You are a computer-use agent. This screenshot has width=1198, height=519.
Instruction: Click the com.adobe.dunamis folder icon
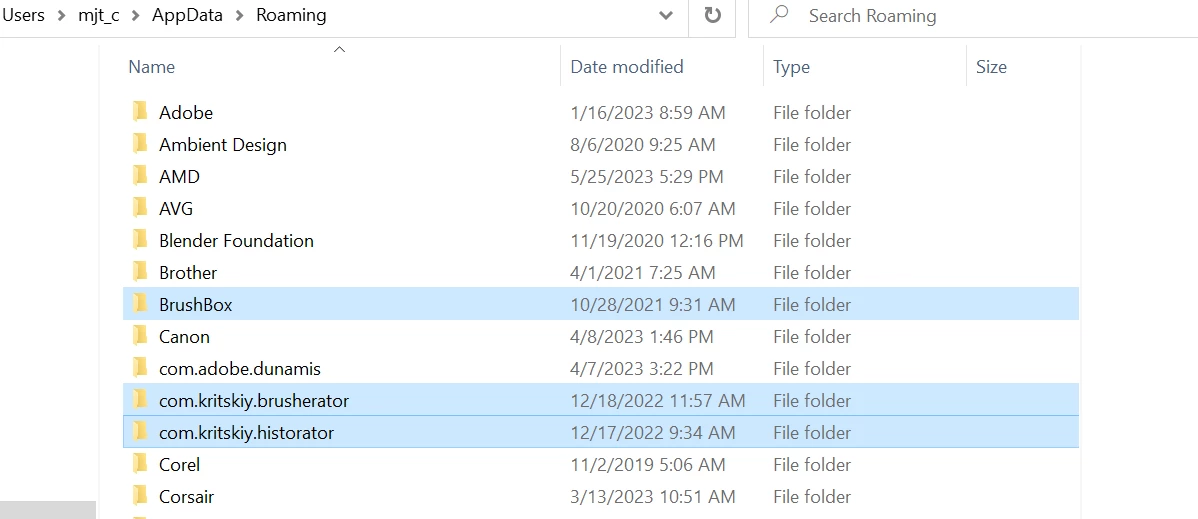(x=140, y=368)
